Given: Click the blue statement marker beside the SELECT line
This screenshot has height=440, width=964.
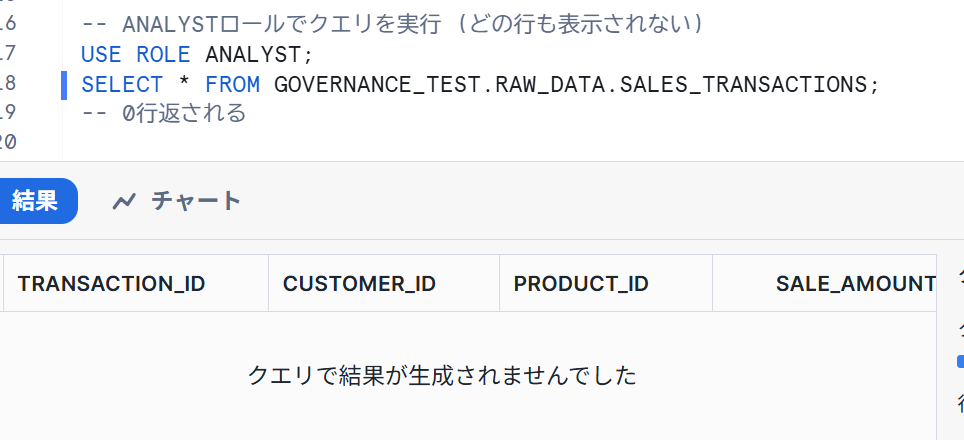Looking at the screenshot, I should click(64, 85).
